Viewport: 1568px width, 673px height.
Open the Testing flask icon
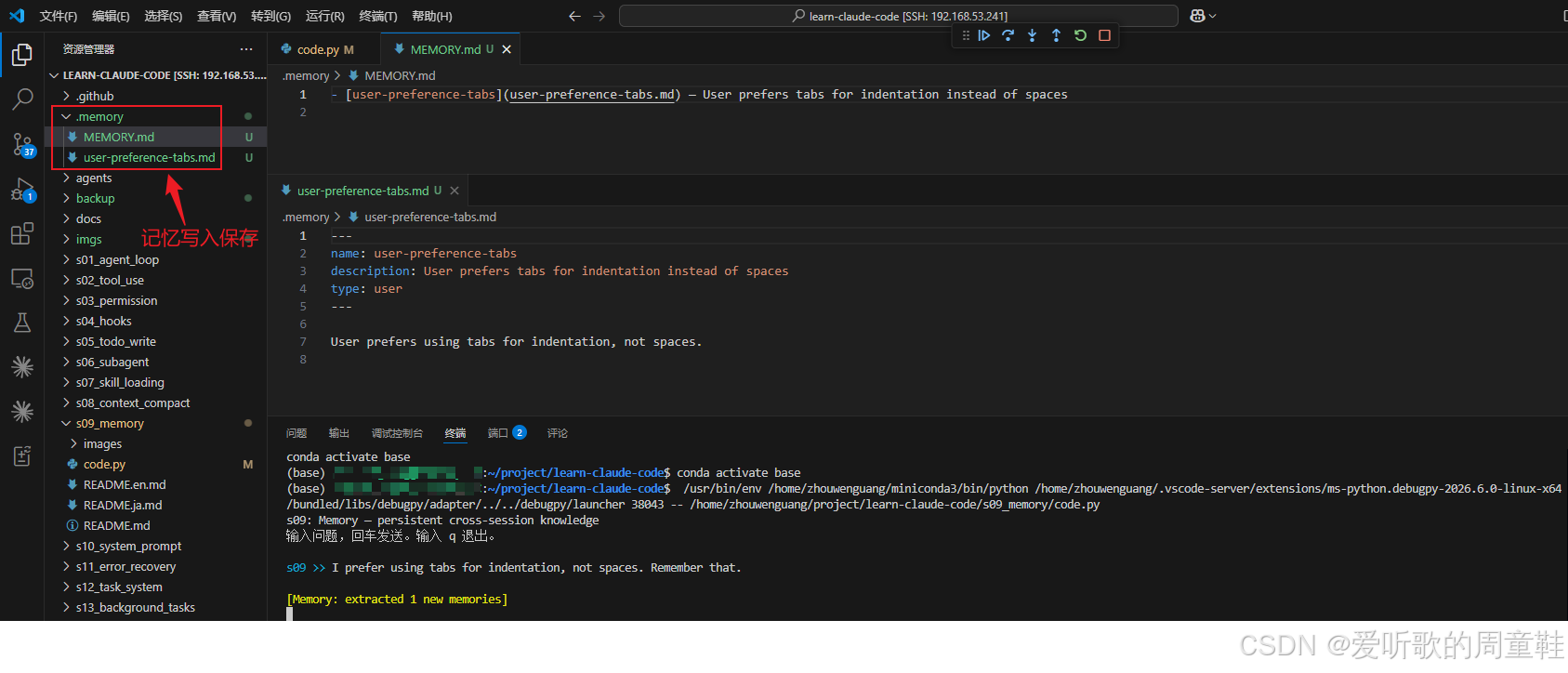click(x=22, y=323)
